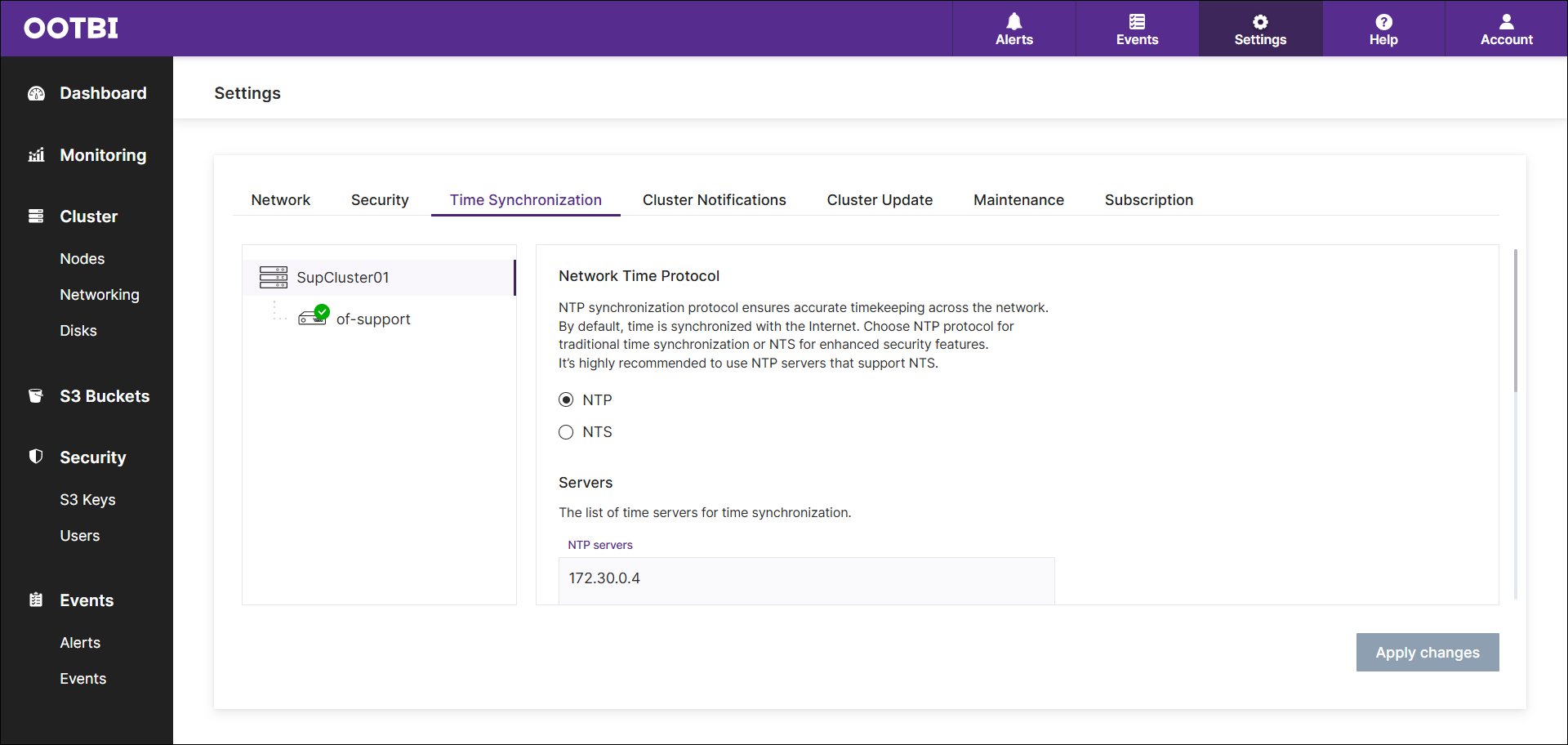Open the Account user icon
The image size is (1568, 745).
point(1507,21)
